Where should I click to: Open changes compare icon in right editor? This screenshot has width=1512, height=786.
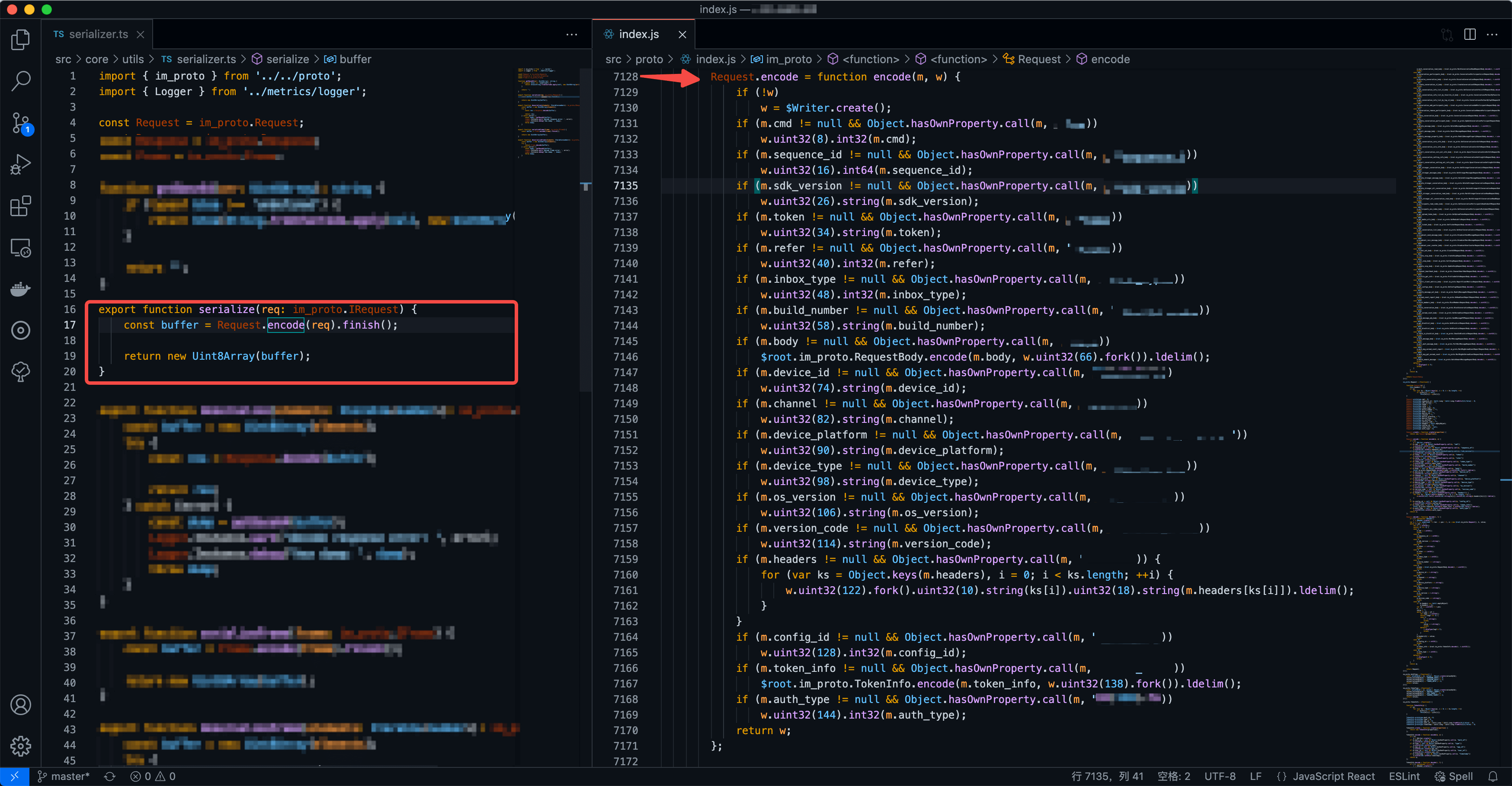pyautogui.click(x=1447, y=35)
